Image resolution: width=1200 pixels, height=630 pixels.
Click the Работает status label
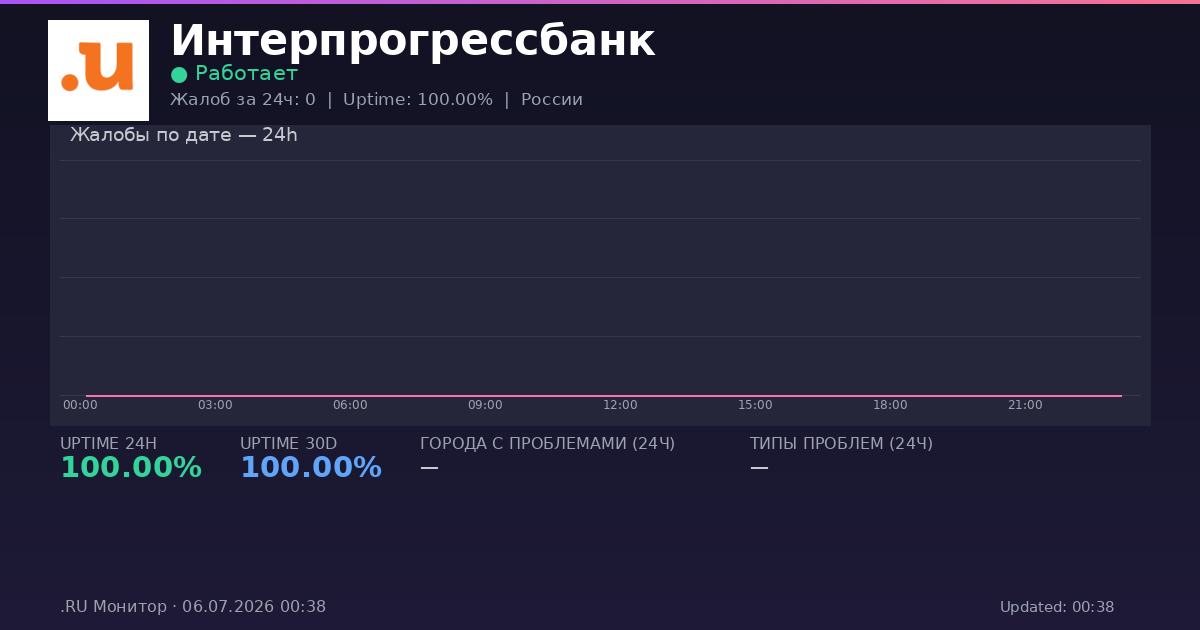[x=246, y=74]
